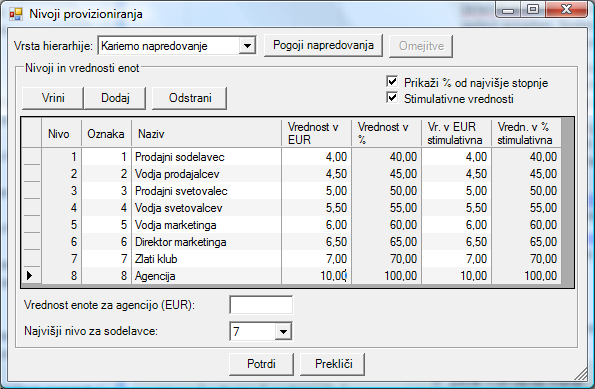The image size is (595, 389).
Task: Click the Odstrani button
Action: (x=190, y=98)
